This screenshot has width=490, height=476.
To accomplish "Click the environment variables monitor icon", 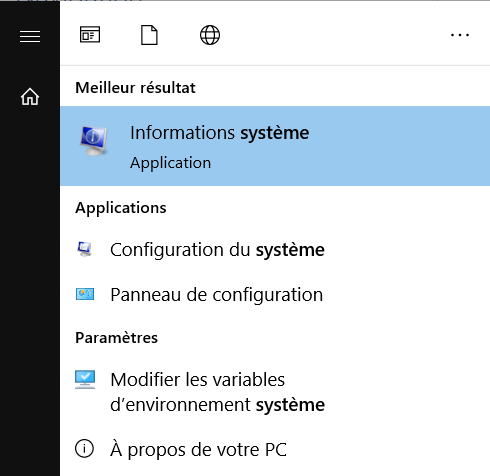I will point(85,380).
